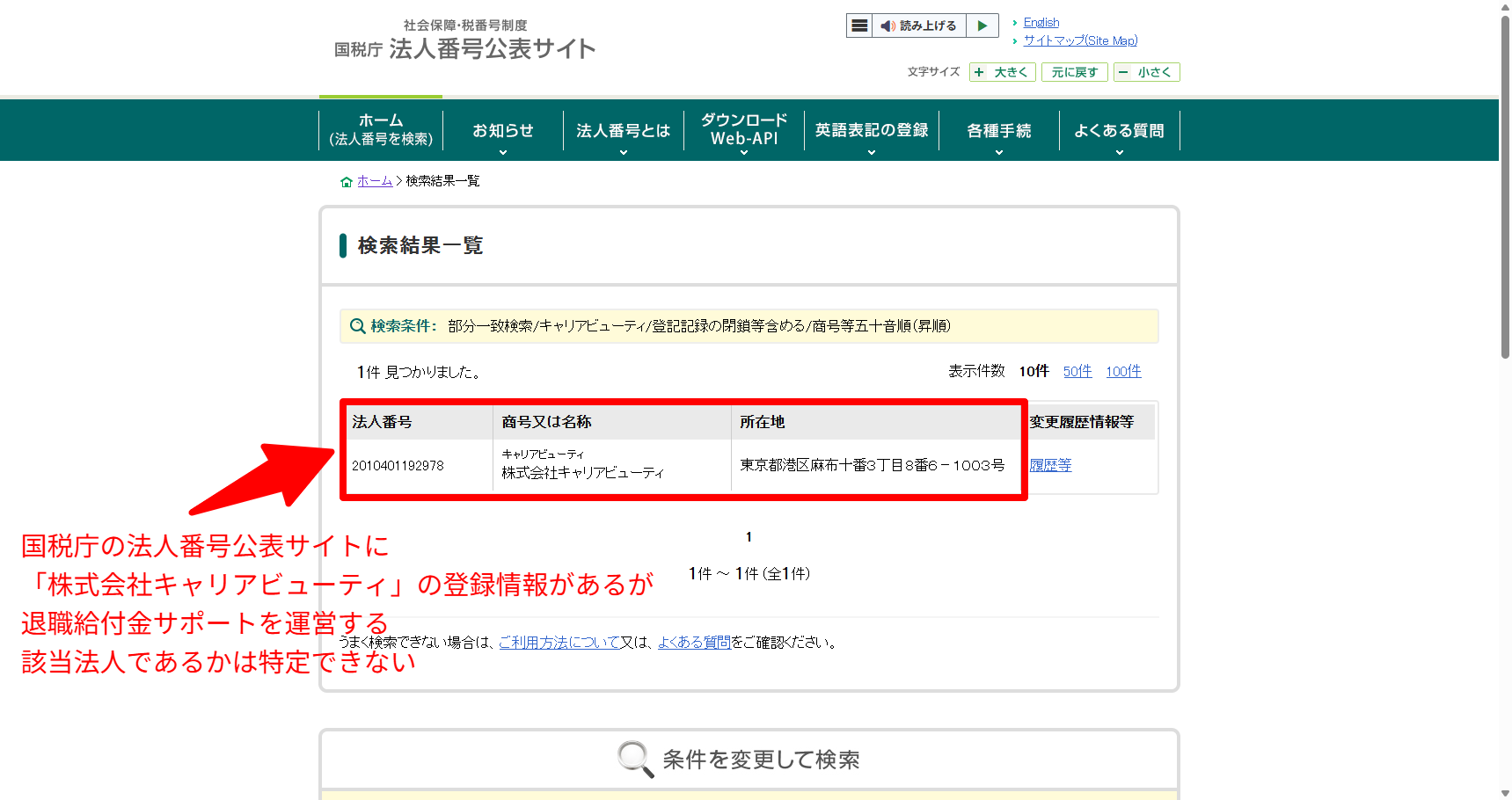The width and height of the screenshot is (1512, 800).
Task: Switch to the English site
Action: [x=1041, y=23]
